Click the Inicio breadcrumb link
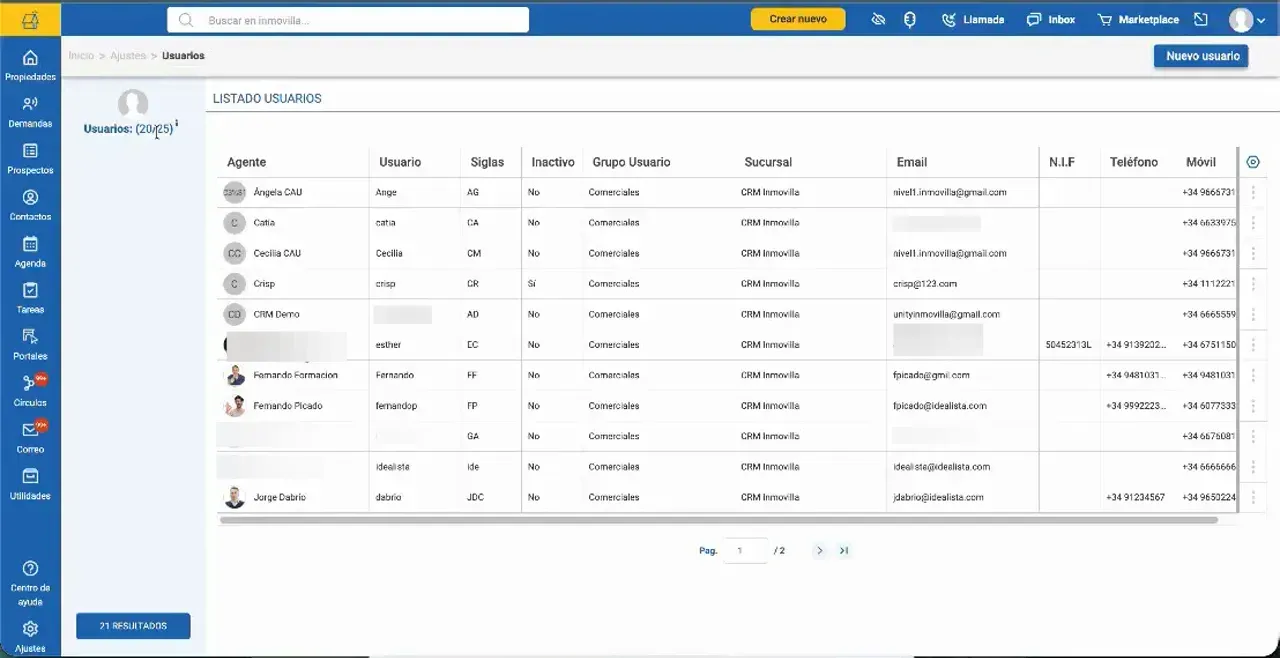Viewport: 1280px width, 658px height. point(81,56)
